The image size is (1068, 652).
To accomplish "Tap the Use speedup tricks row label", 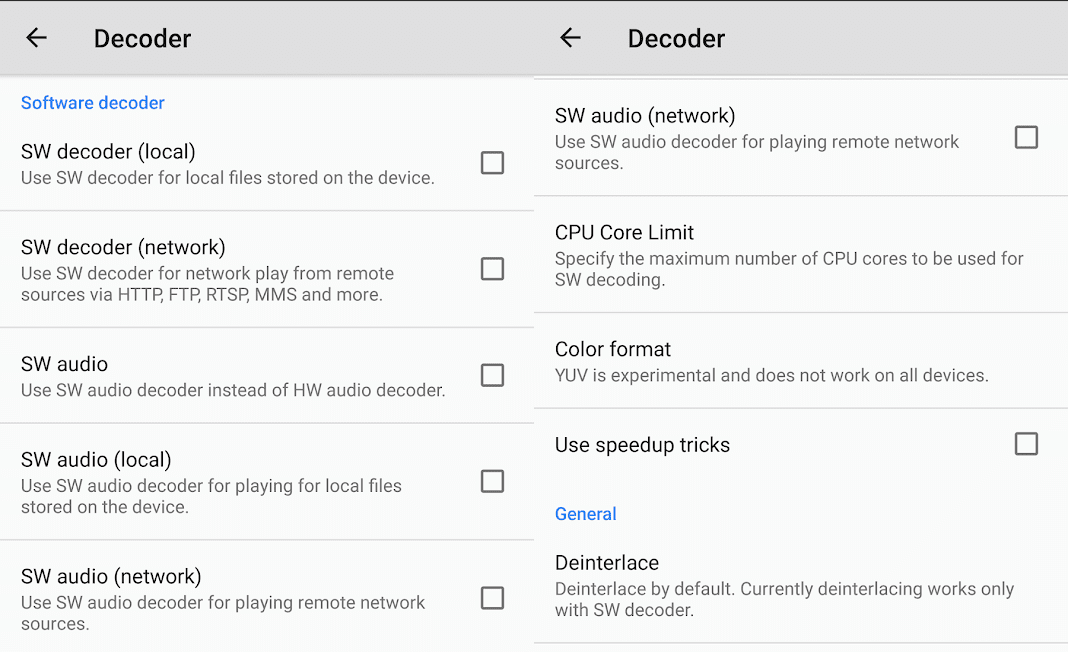I will (x=642, y=444).
